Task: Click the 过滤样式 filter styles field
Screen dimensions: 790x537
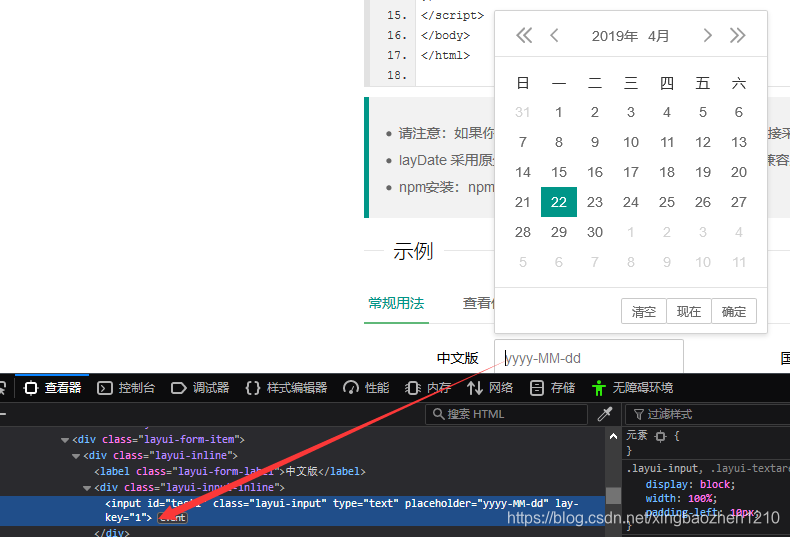Action: click(707, 415)
